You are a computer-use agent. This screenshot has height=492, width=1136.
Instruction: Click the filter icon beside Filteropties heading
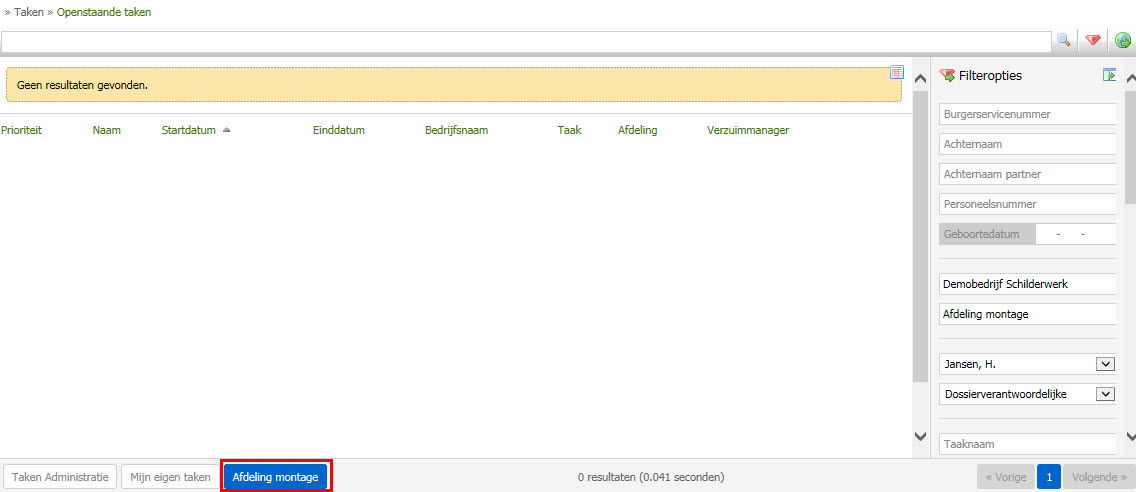pyautogui.click(x=947, y=75)
